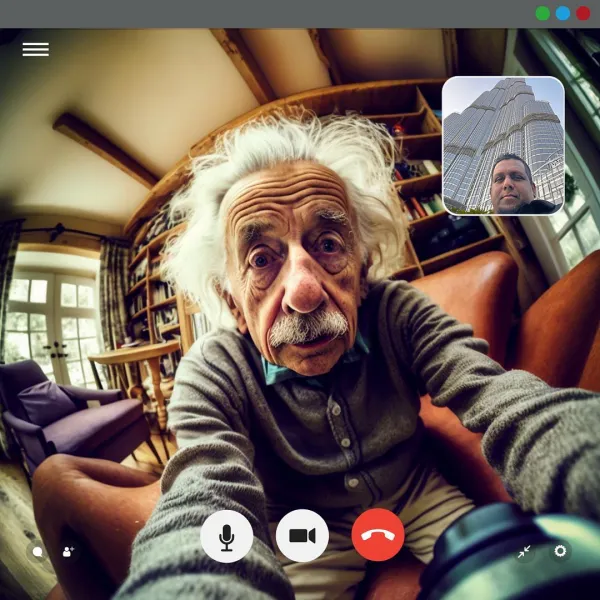Click the microphone icon in the white circle
Screen dimensions: 600x600
227,536
